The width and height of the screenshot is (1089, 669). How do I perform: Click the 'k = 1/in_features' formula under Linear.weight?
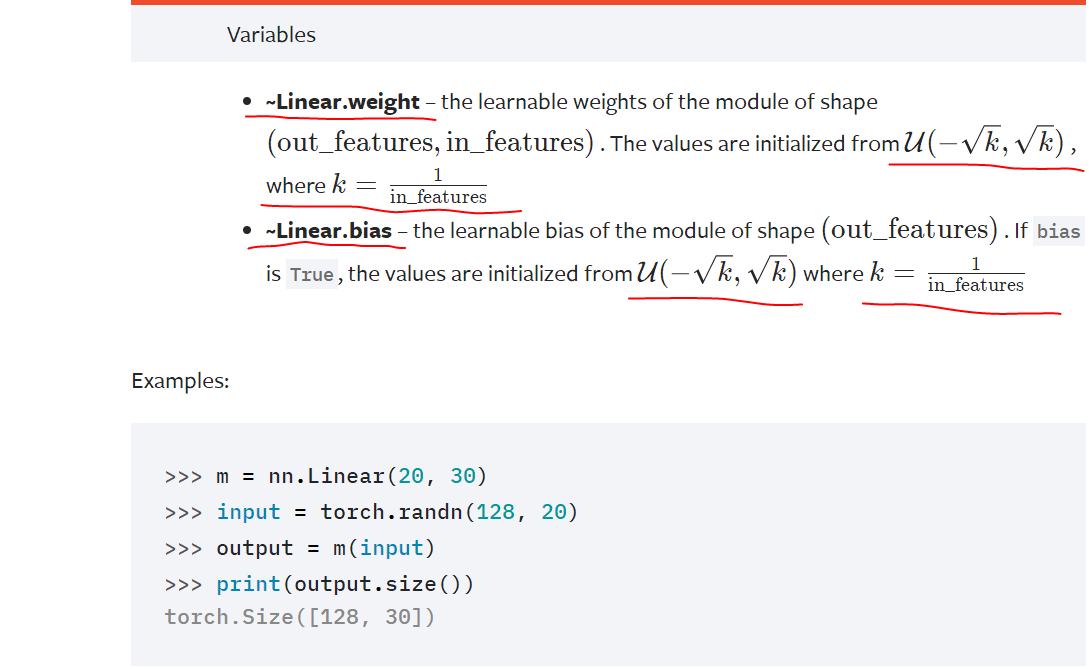(409, 185)
